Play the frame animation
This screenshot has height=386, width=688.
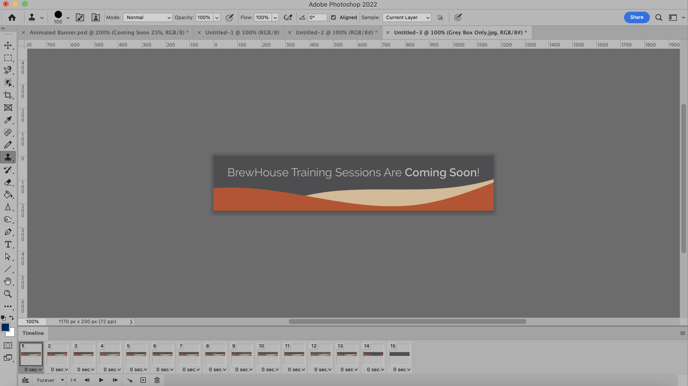coord(101,380)
